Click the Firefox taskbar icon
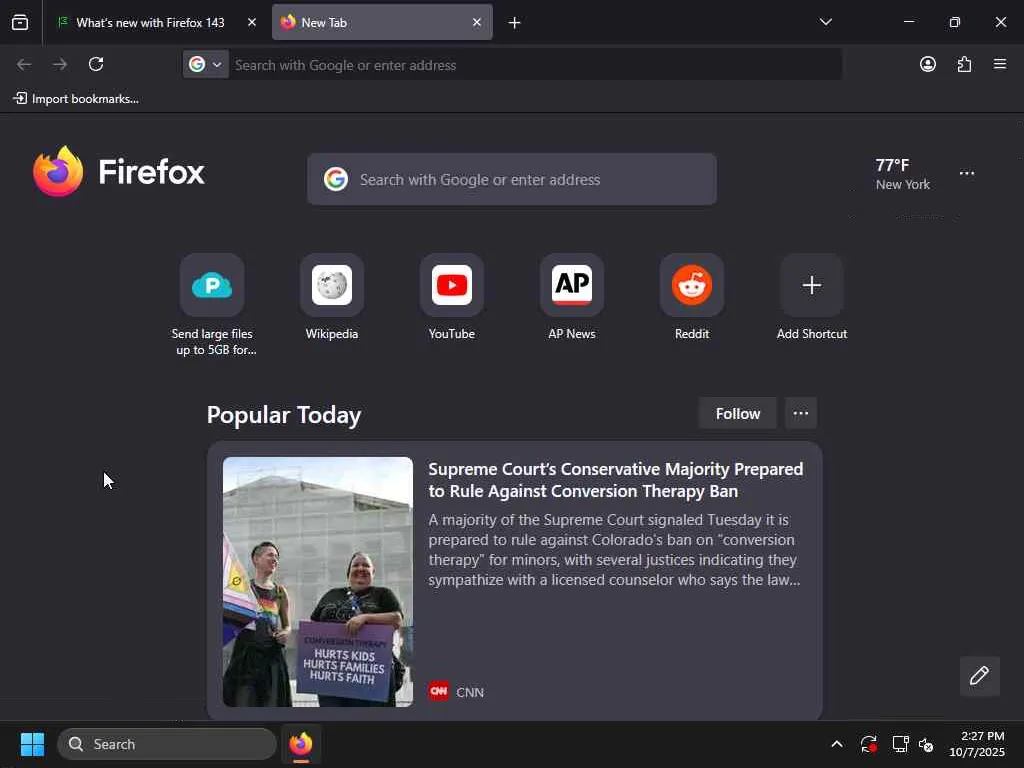 point(301,744)
